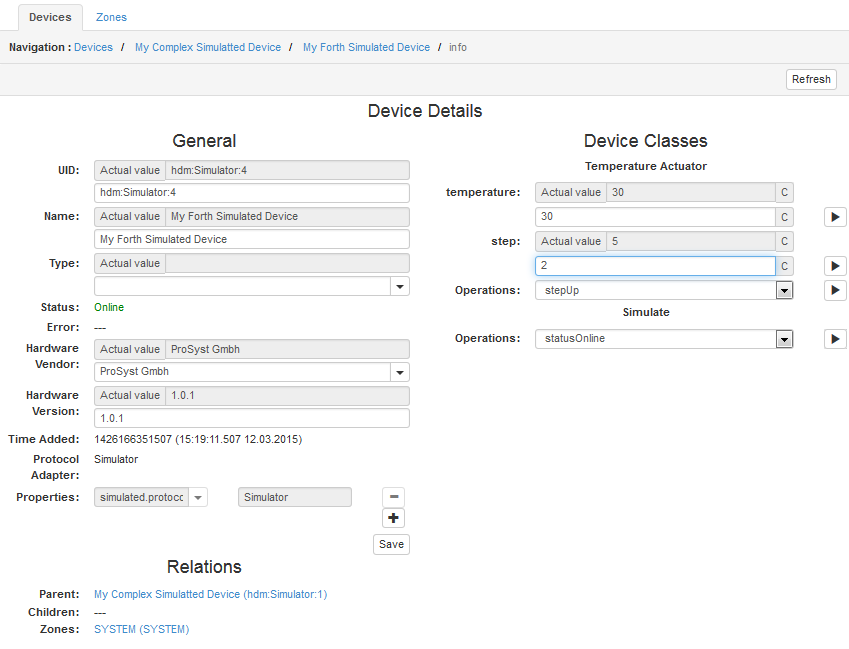Open parent My Complex Simulatted Device link
This screenshot has height=649, width=849.
click(210, 594)
